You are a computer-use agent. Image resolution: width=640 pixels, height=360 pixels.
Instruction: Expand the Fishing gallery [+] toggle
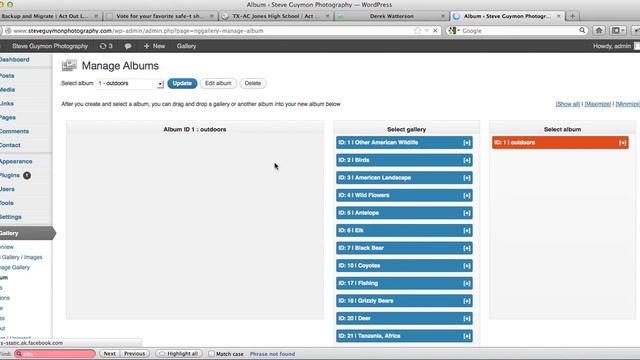(467, 283)
